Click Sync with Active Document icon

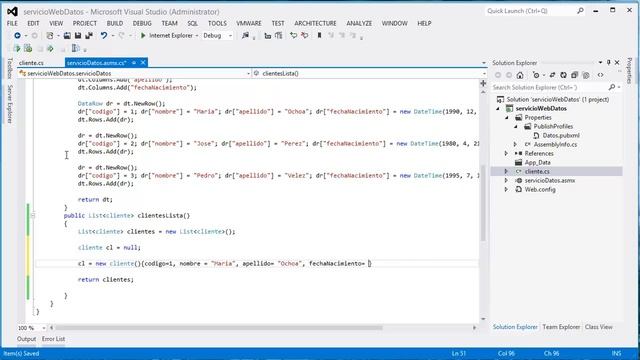(x=552, y=75)
